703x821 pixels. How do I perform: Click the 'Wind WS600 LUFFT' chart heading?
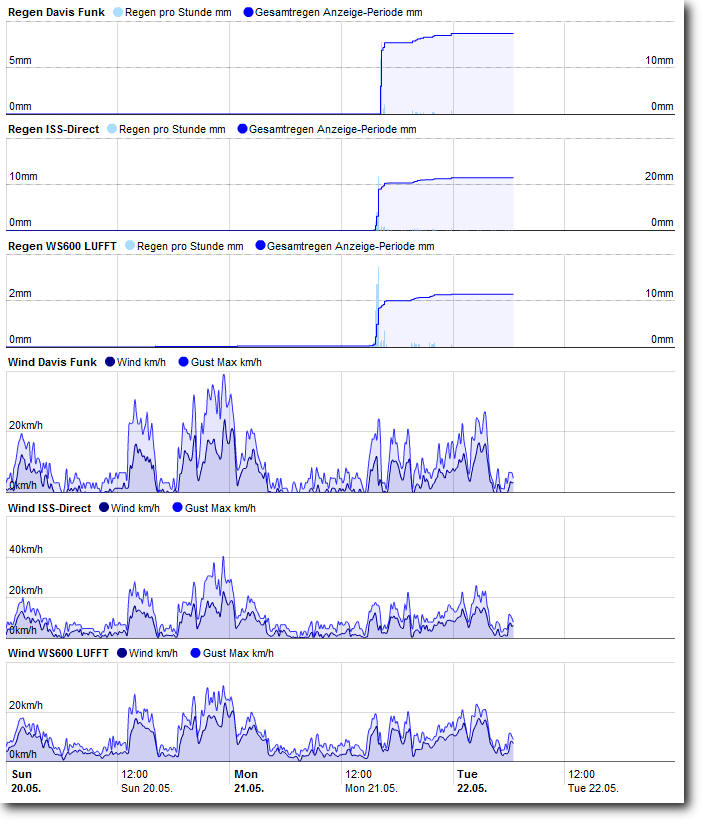click(58, 653)
